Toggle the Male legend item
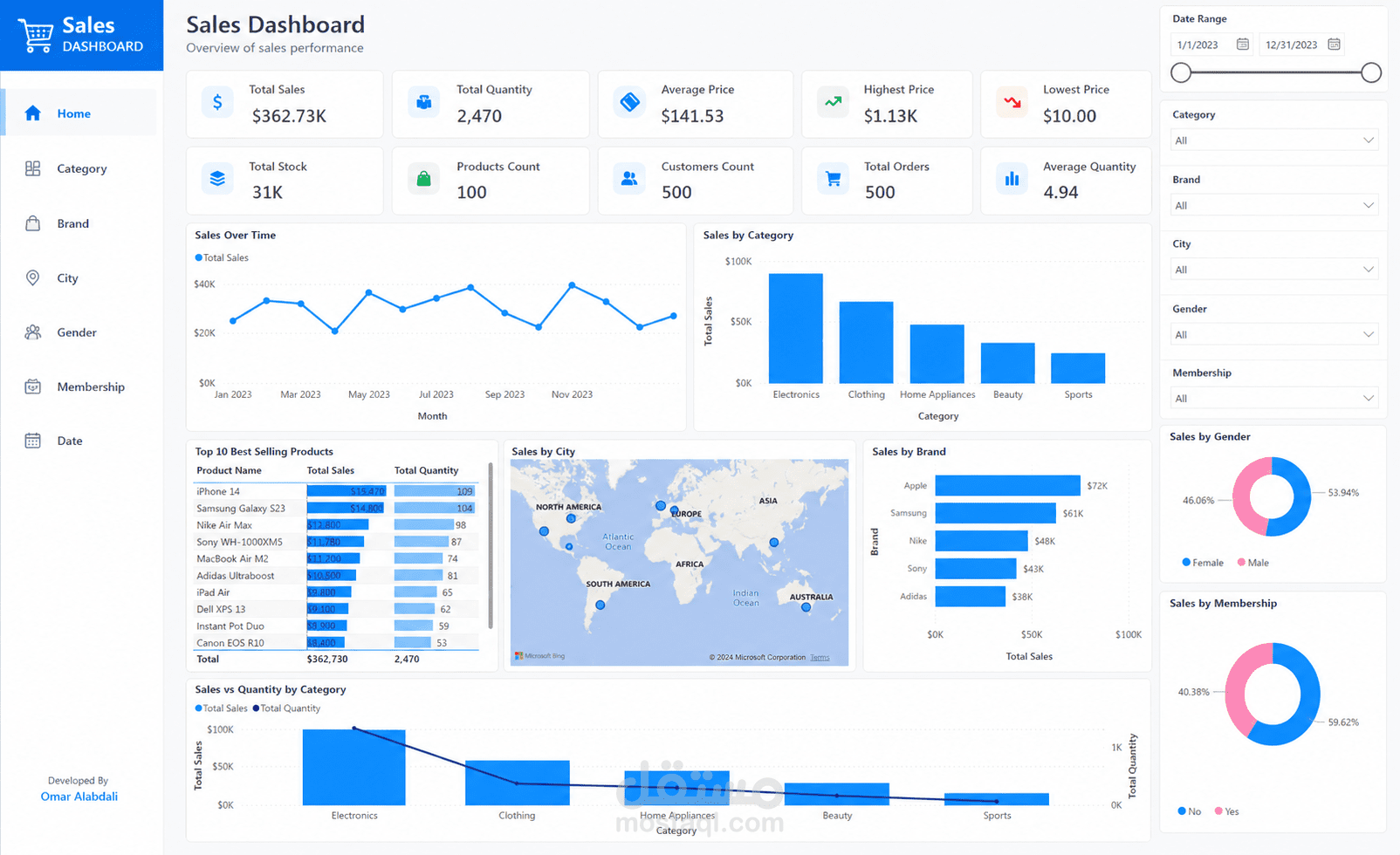 [x=1253, y=563]
